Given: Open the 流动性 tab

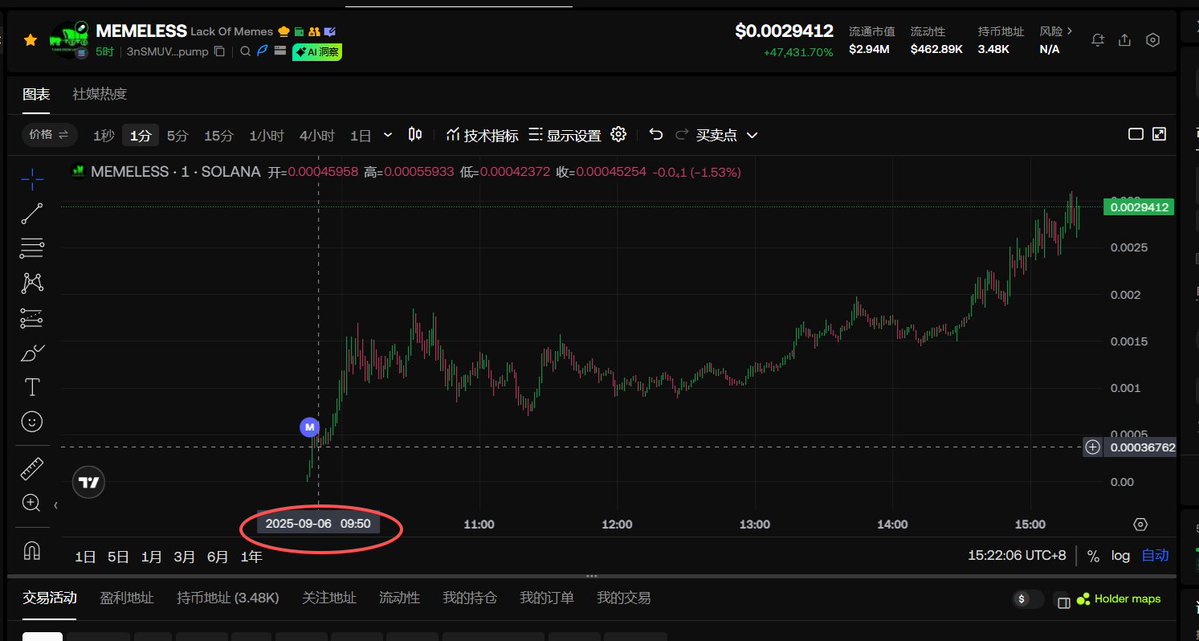Looking at the screenshot, I should tap(399, 598).
